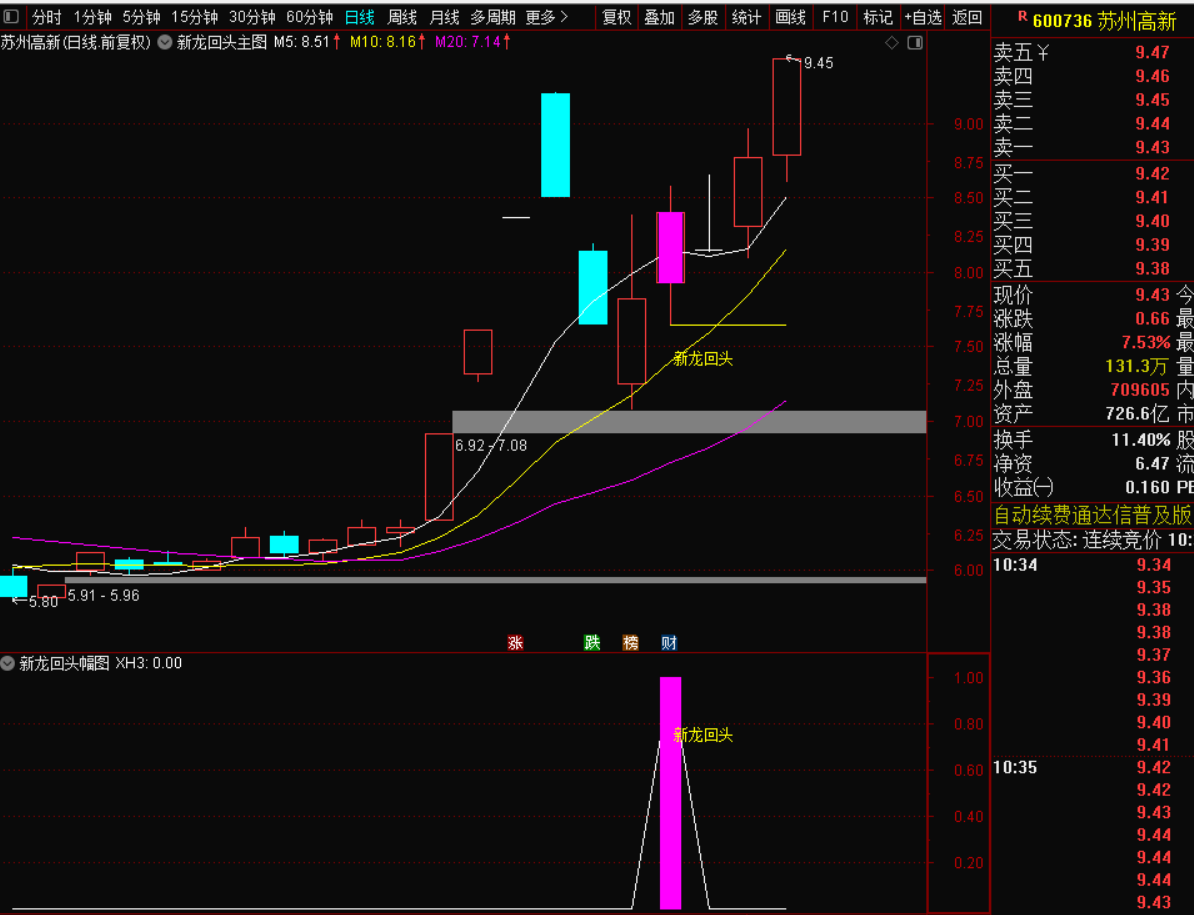
Task: Click the red 涨 event marker
Action: (516, 642)
